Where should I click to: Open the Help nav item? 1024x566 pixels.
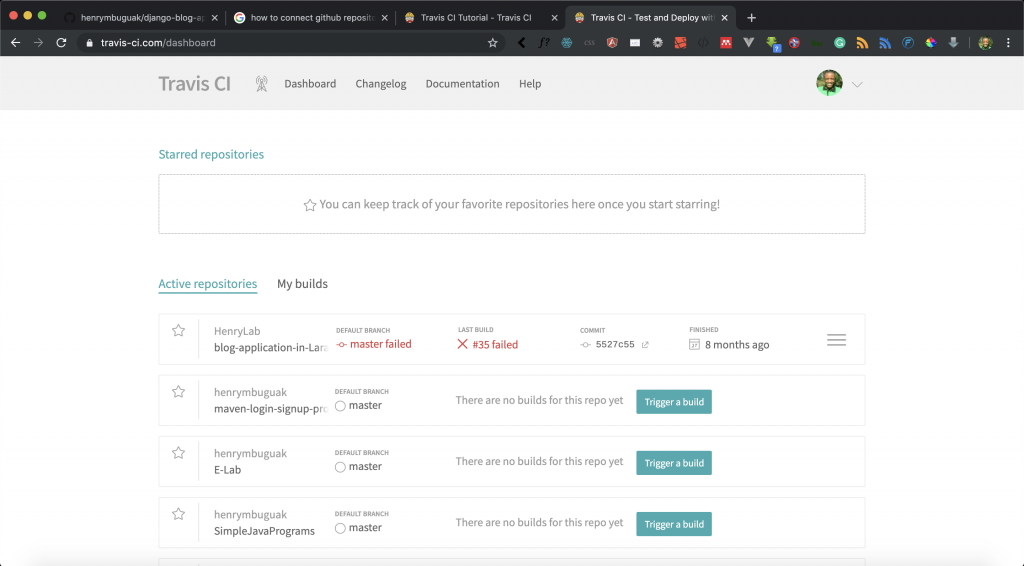coord(530,84)
